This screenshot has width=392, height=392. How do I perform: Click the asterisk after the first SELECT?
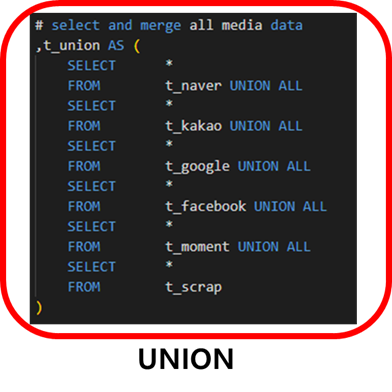[x=169, y=63]
